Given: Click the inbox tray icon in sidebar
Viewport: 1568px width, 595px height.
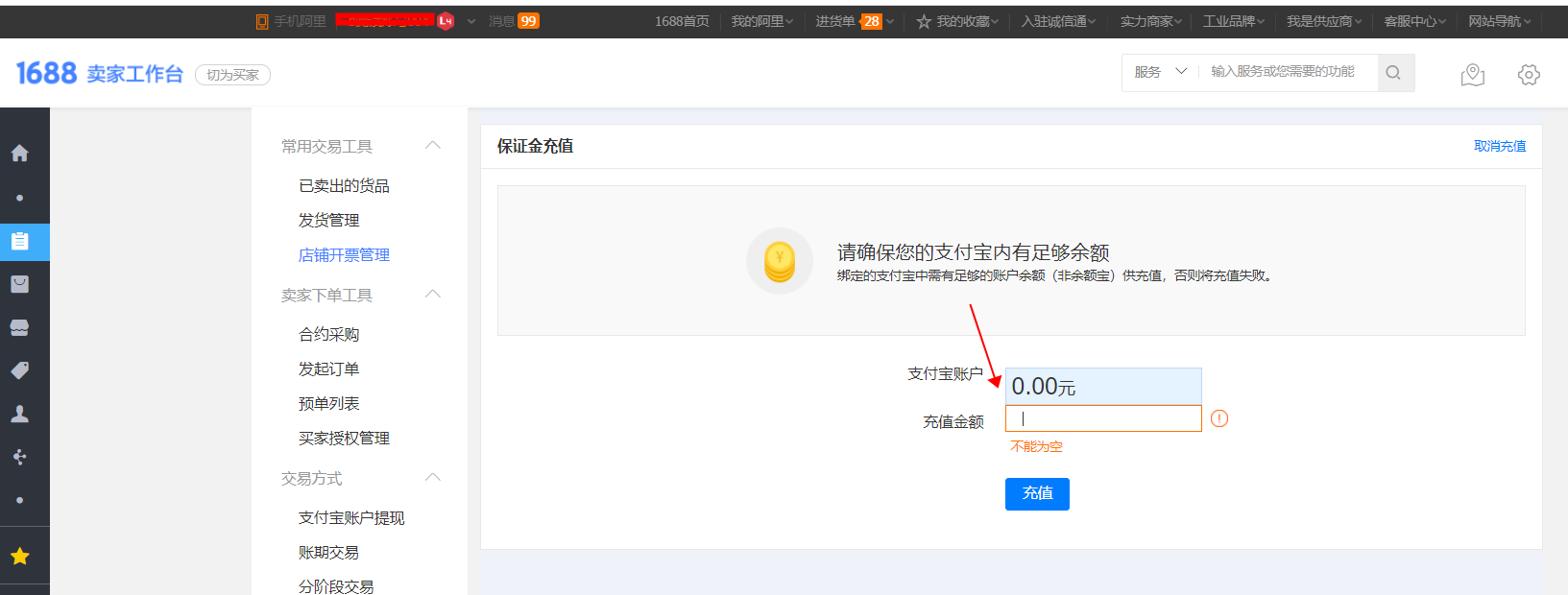Looking at the screenshot, I should pos(19,284).
